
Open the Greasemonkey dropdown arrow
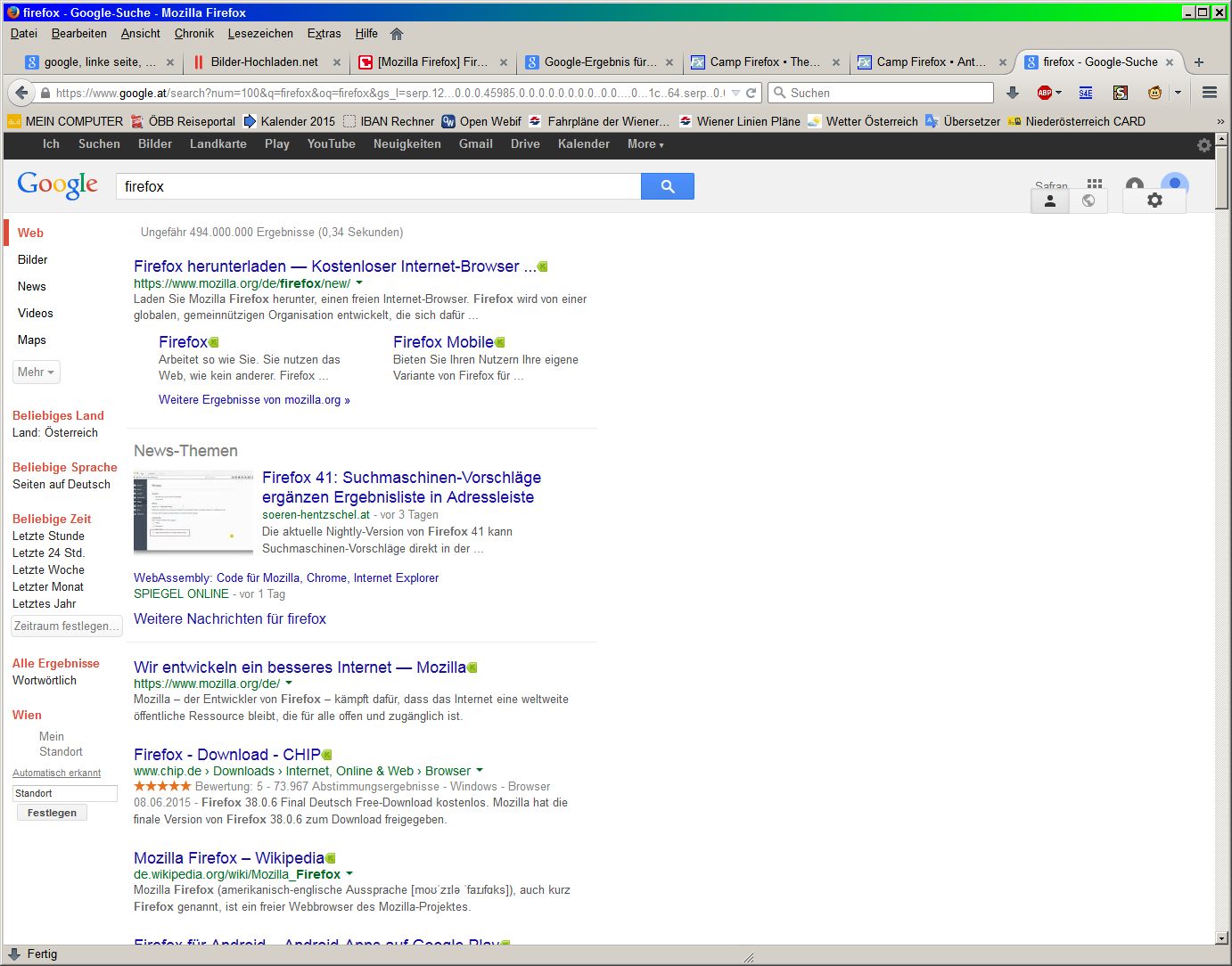tap(1178, 93)
